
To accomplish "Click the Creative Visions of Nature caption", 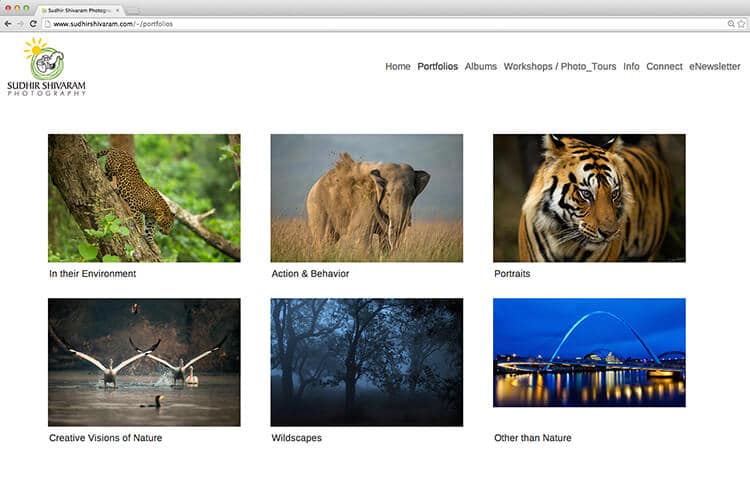I will point(105,438).
